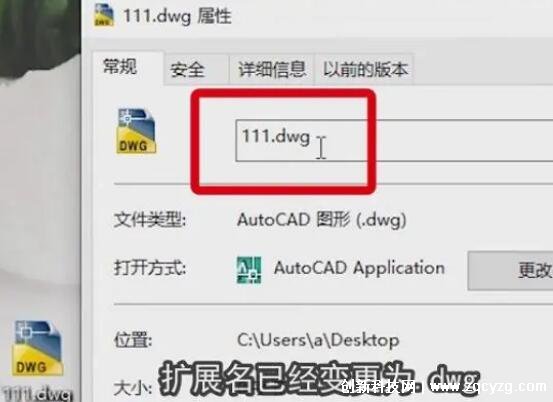
Task: Click the 位置 label
Action: pos(133,340)
